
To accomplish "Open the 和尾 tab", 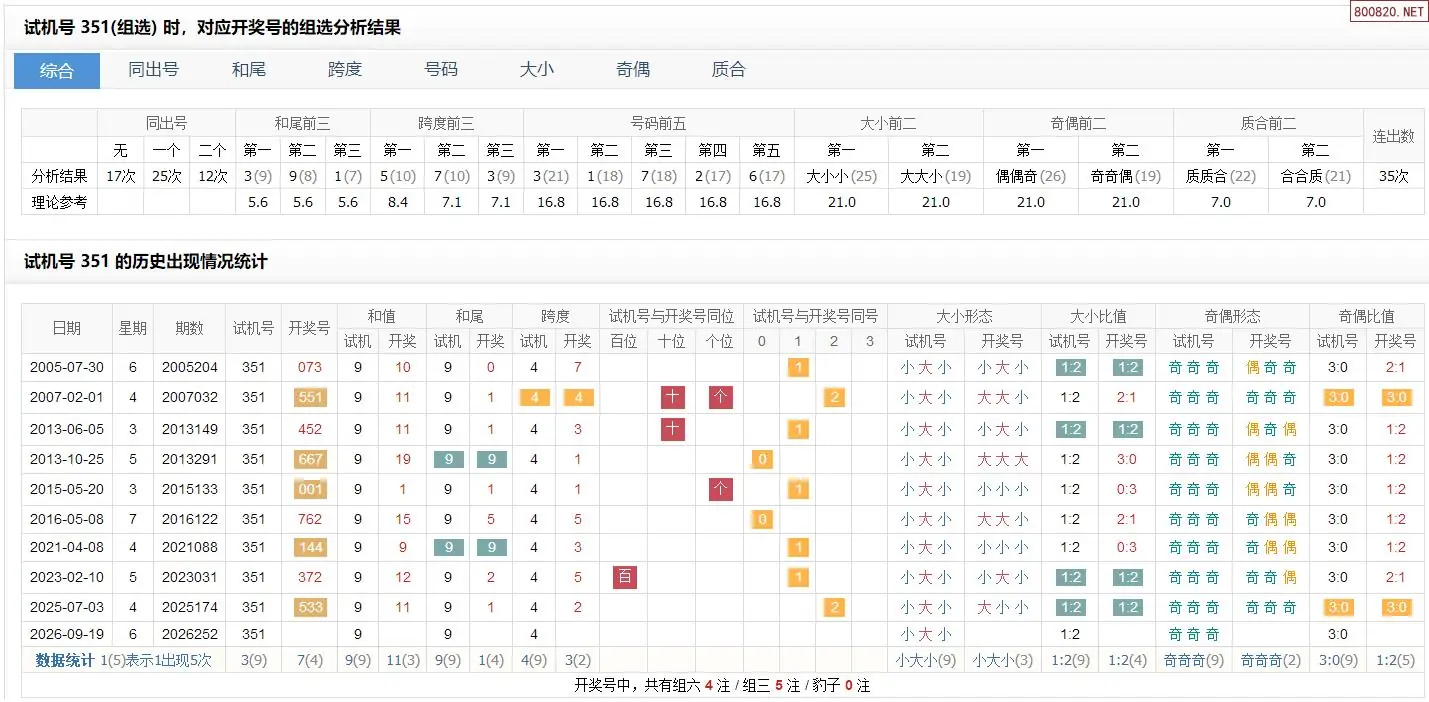I will coord(249,70).
